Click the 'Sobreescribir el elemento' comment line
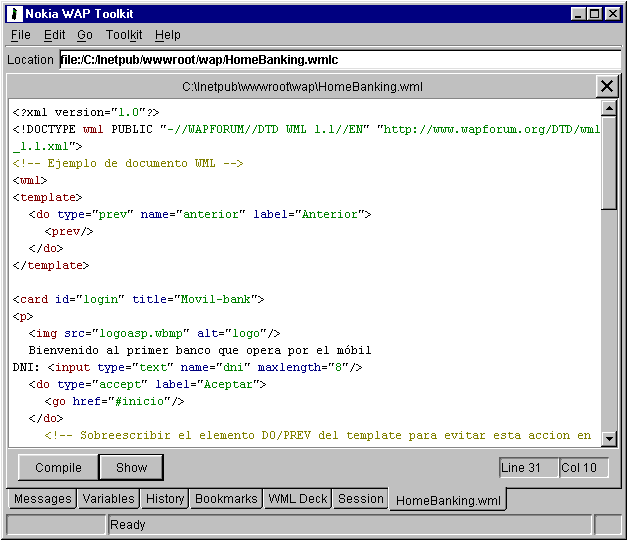The image size is (627, 540). (317, 436)
